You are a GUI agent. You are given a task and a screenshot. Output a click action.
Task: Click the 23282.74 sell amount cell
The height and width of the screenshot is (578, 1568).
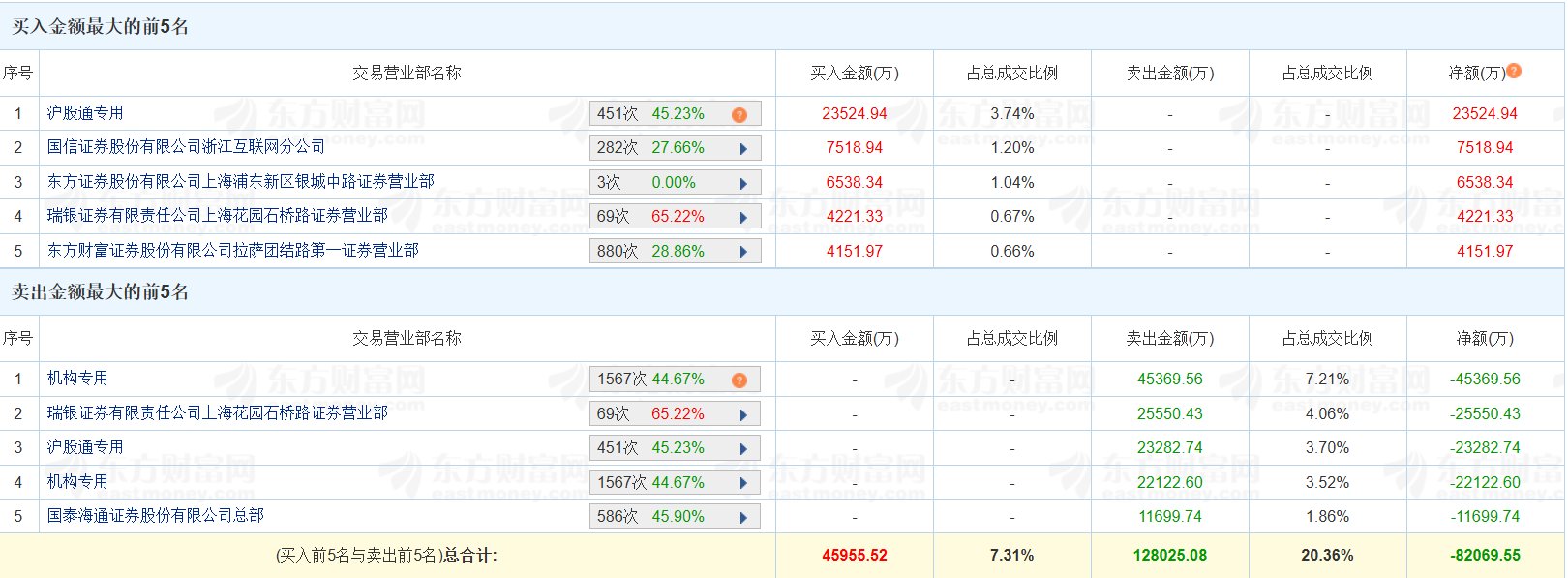pyautogui.click(x=1170, y=448)
